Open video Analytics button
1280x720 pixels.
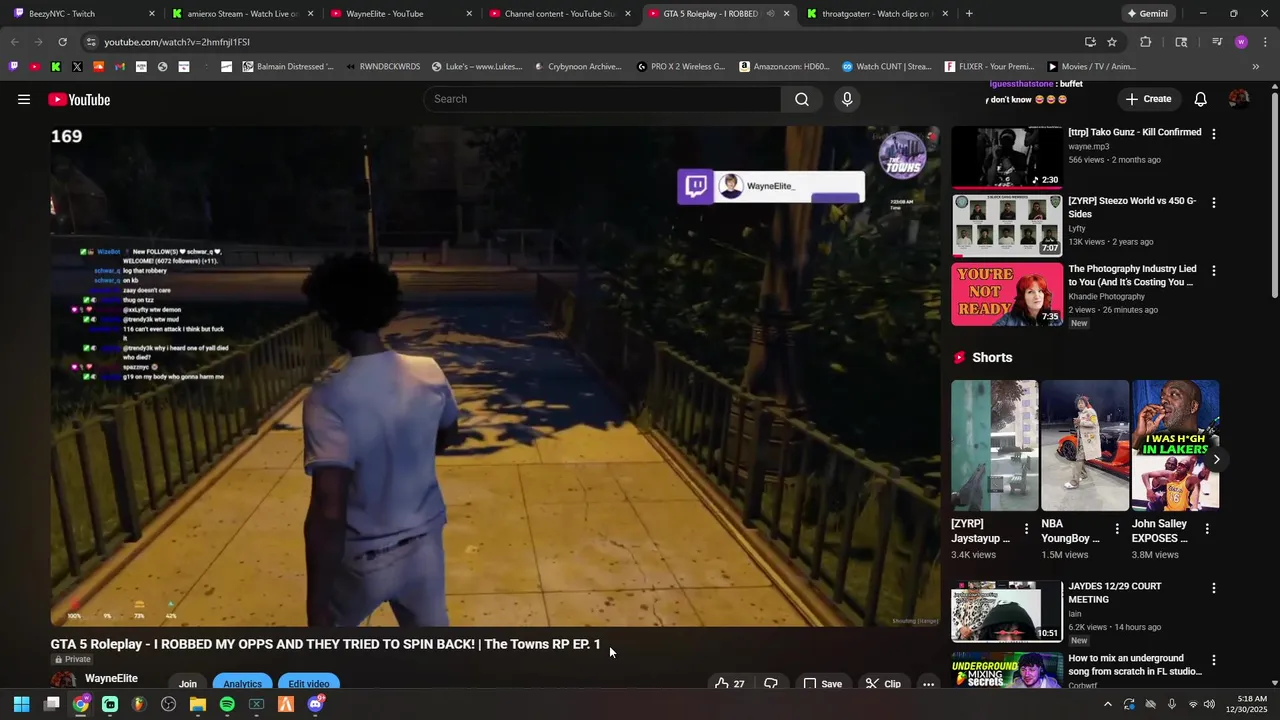click(242, 684)
